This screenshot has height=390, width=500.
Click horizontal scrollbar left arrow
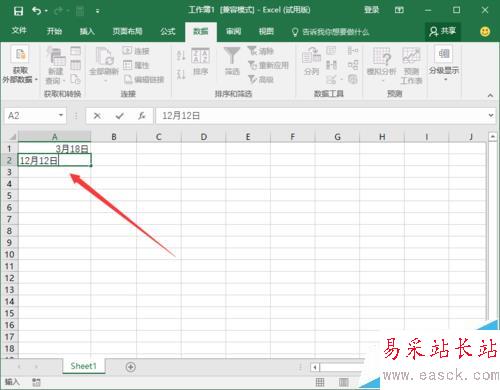tap(315, 367)
